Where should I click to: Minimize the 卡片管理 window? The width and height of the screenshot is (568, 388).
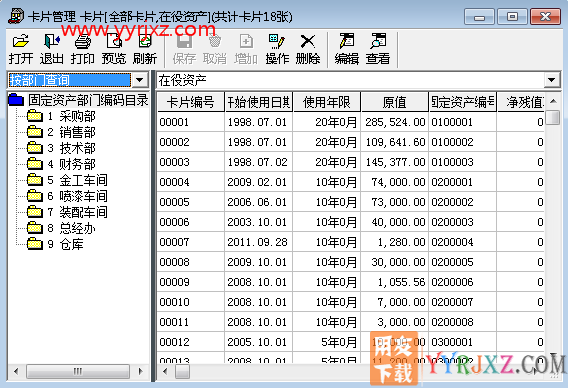(479, 17)
